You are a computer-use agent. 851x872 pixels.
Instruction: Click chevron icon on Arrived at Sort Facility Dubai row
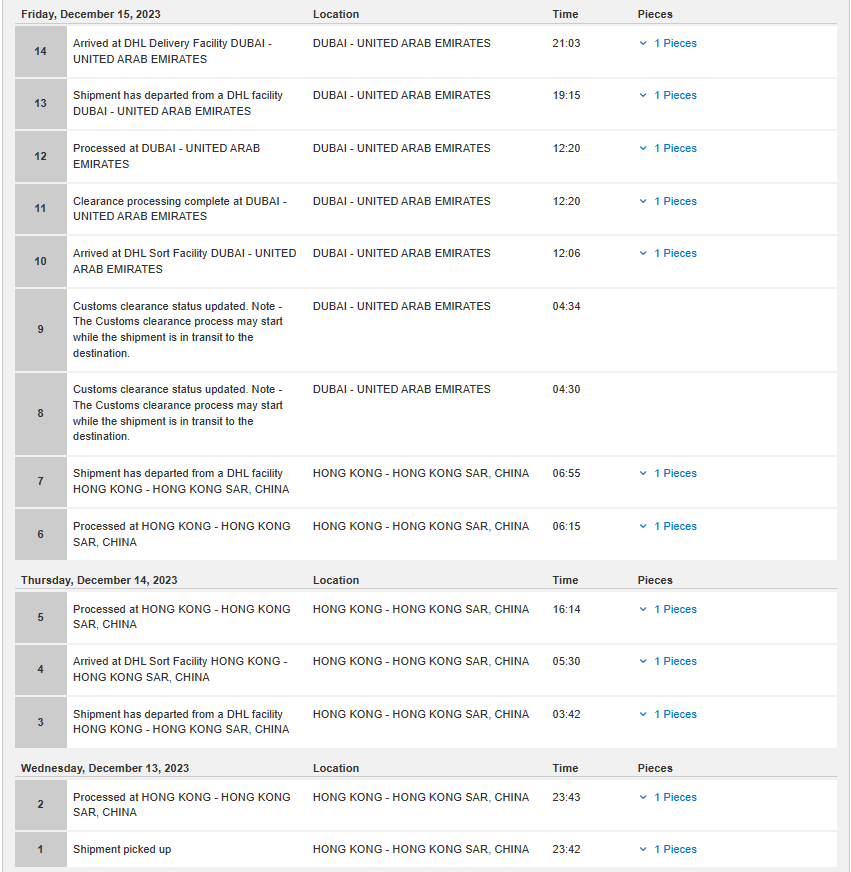point(643,254)
